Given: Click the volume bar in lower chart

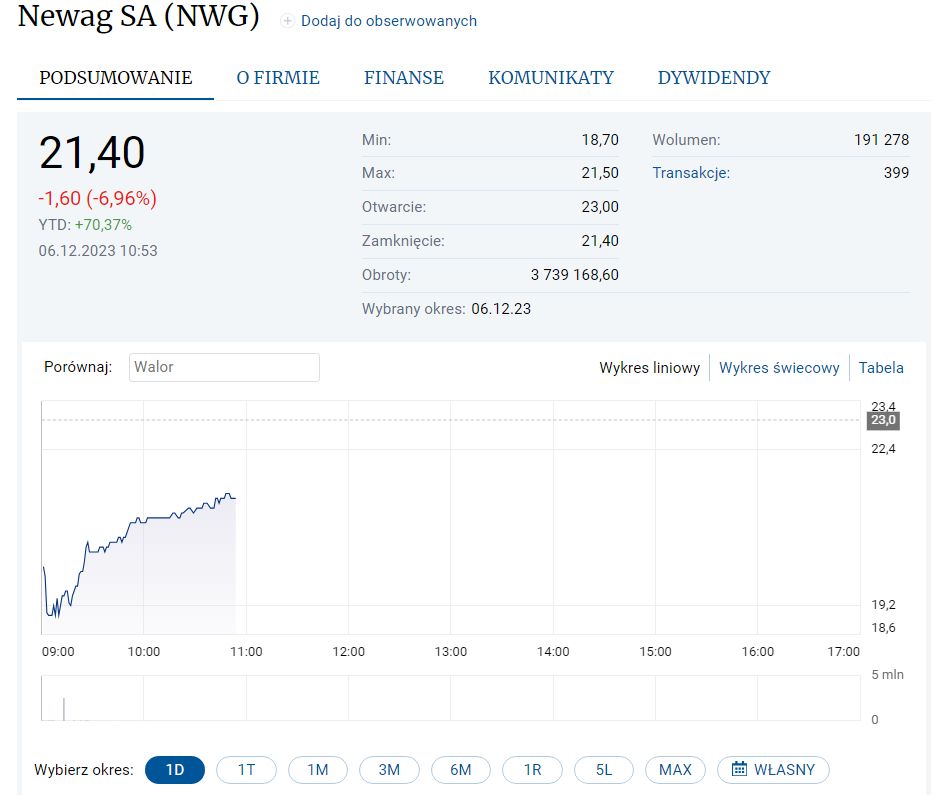Looking at the screenshot, I should pos(64,709).
